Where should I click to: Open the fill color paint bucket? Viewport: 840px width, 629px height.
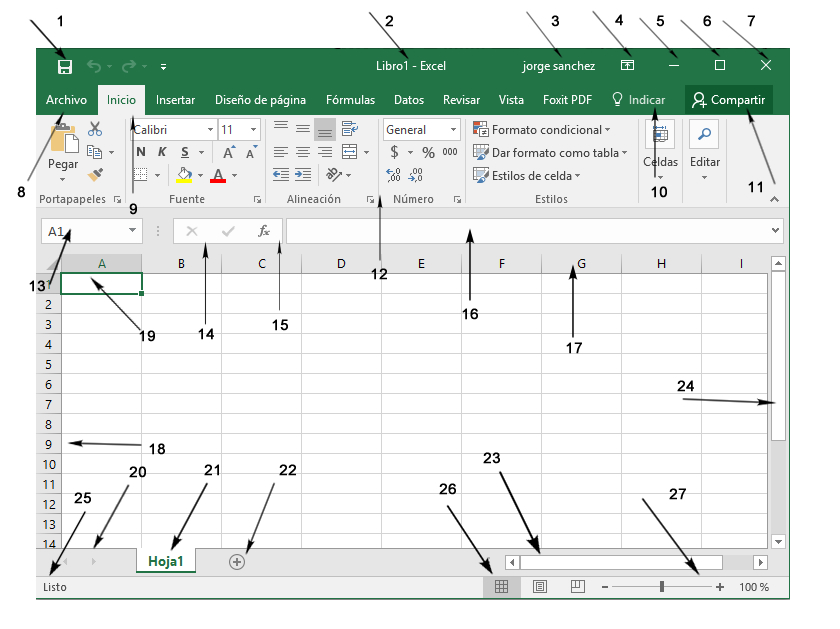pyautogui.click(x=185, y=176)
